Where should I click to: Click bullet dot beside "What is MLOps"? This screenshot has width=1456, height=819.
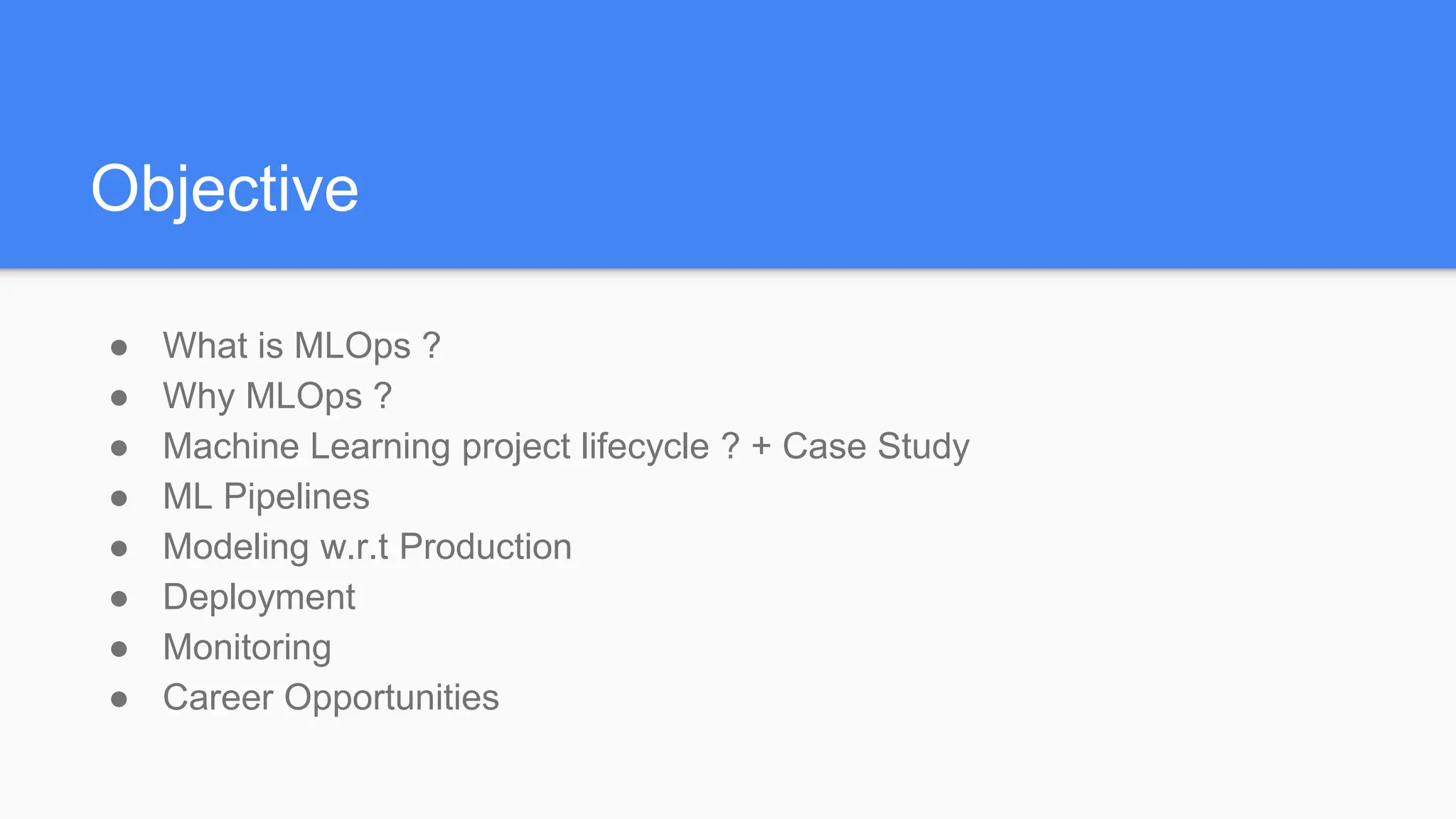pyautogui.click(x=119, y=348)
